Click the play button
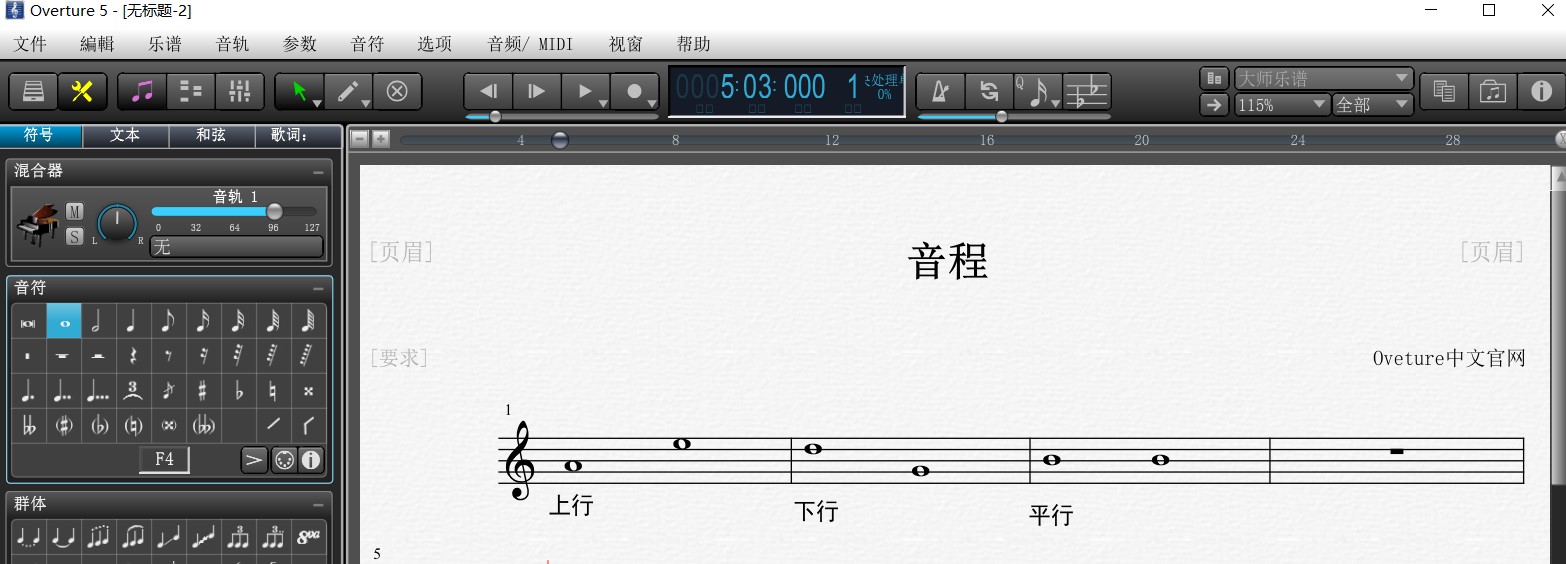The width and height of the screenshot is (1566, 564). click(x=586, y=91)
